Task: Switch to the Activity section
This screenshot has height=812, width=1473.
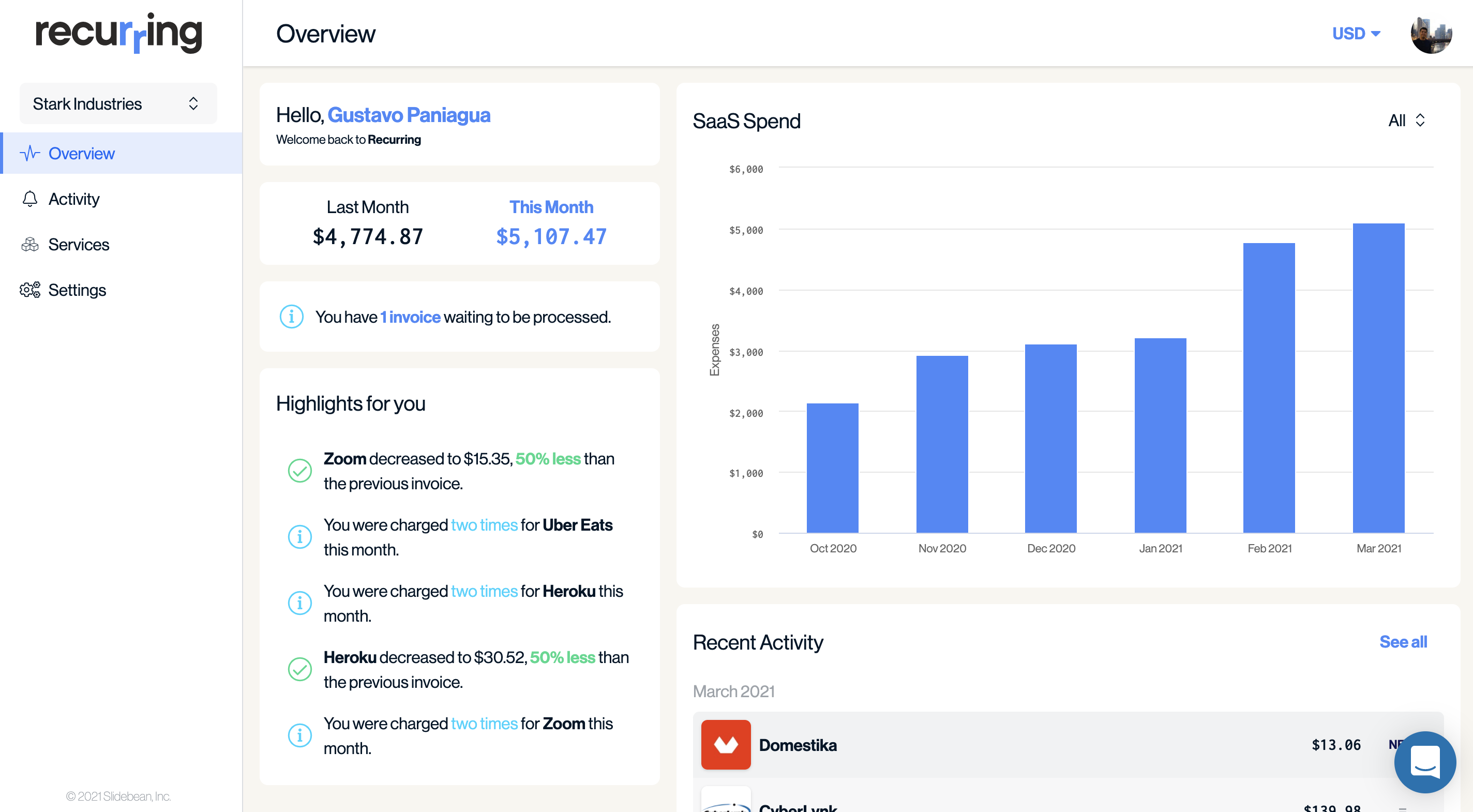Action: click(x=74, y=199)
